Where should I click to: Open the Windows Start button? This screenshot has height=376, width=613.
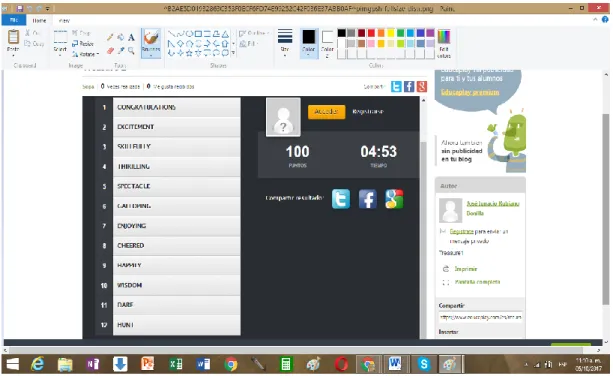coord(13,364)
